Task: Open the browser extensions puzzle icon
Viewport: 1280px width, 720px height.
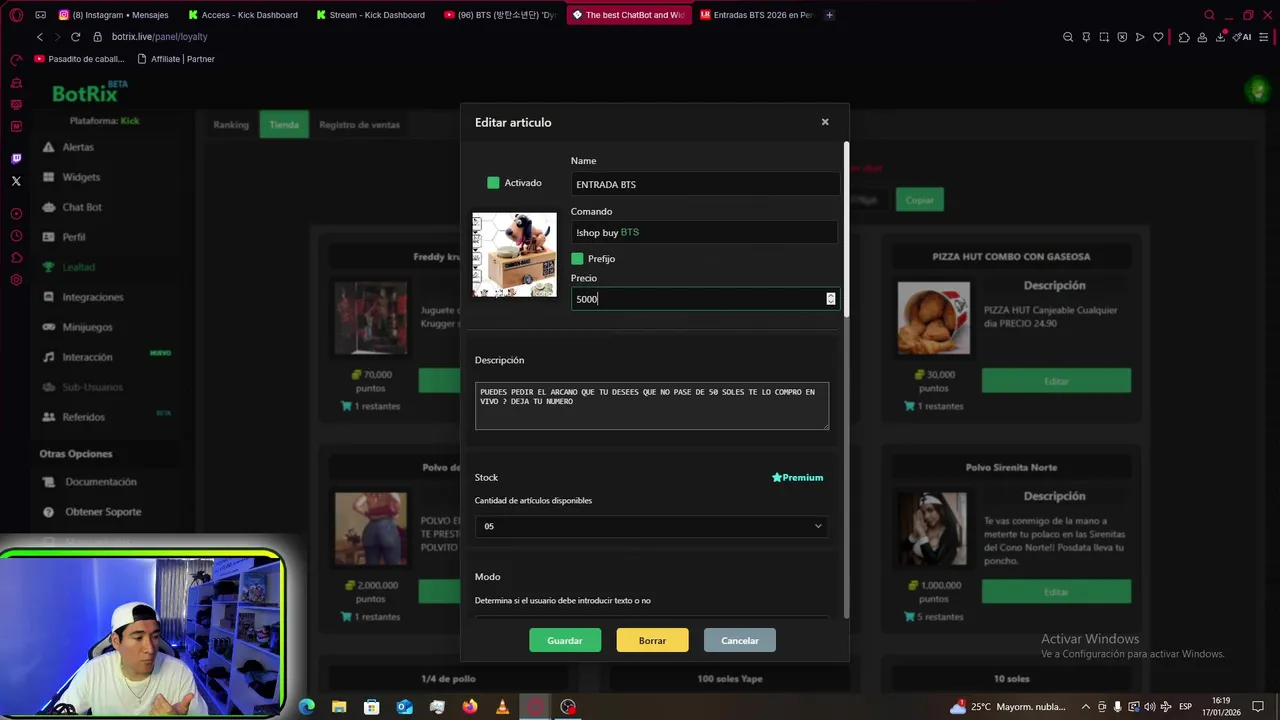Action: pos(1184,37)
